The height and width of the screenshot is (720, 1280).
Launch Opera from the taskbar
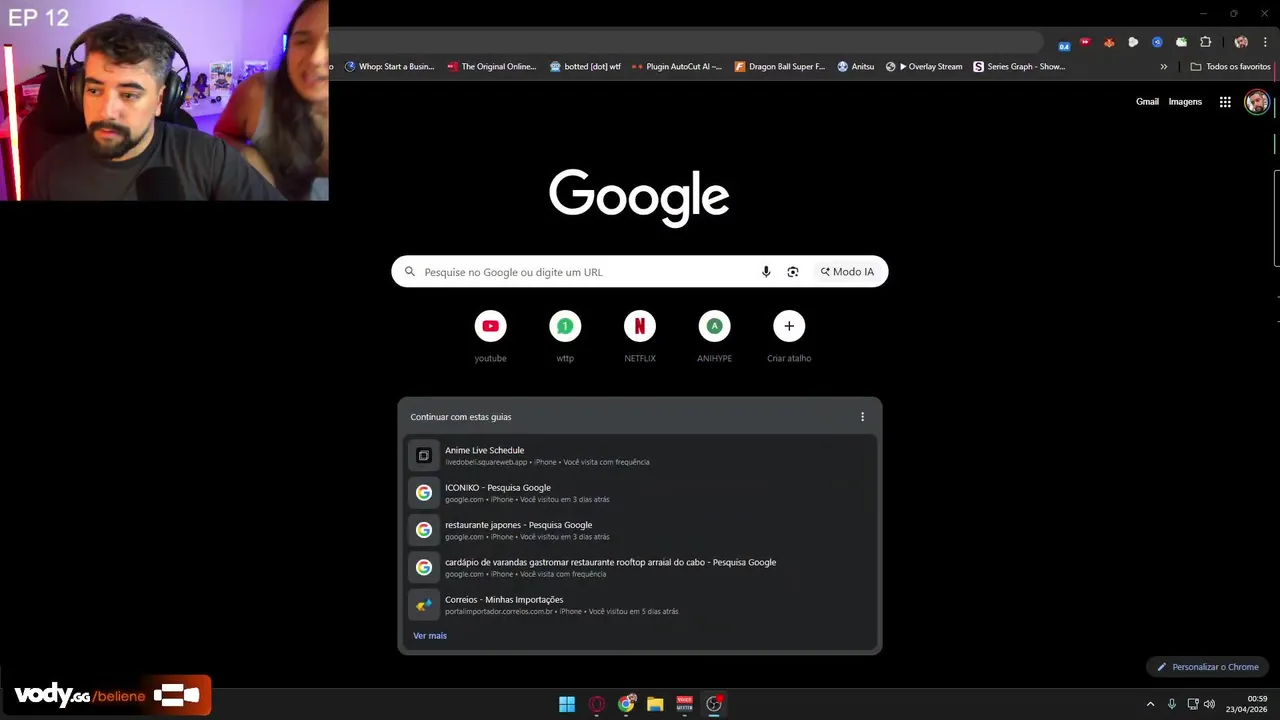click(597, 704)
